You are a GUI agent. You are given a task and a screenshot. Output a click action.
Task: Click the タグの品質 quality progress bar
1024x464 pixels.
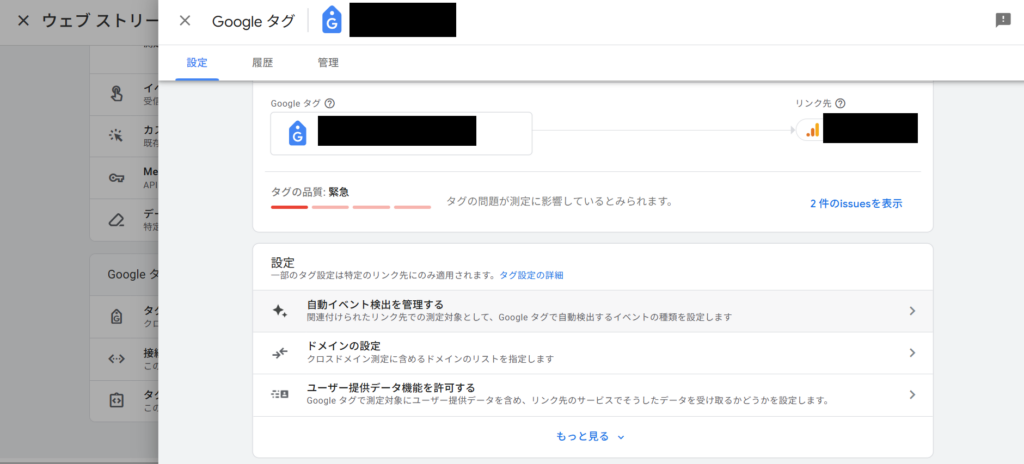coord(351,207)
